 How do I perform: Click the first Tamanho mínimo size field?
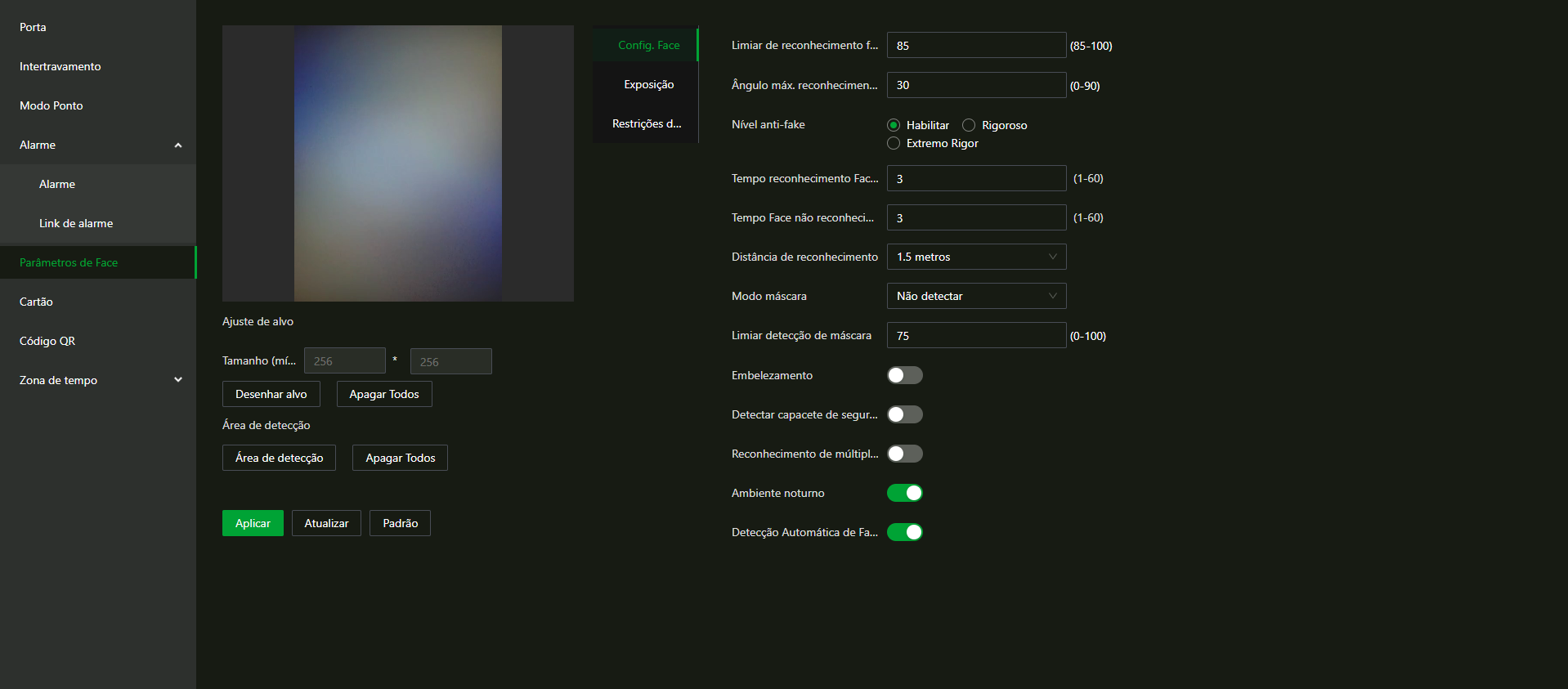[344, 360]
